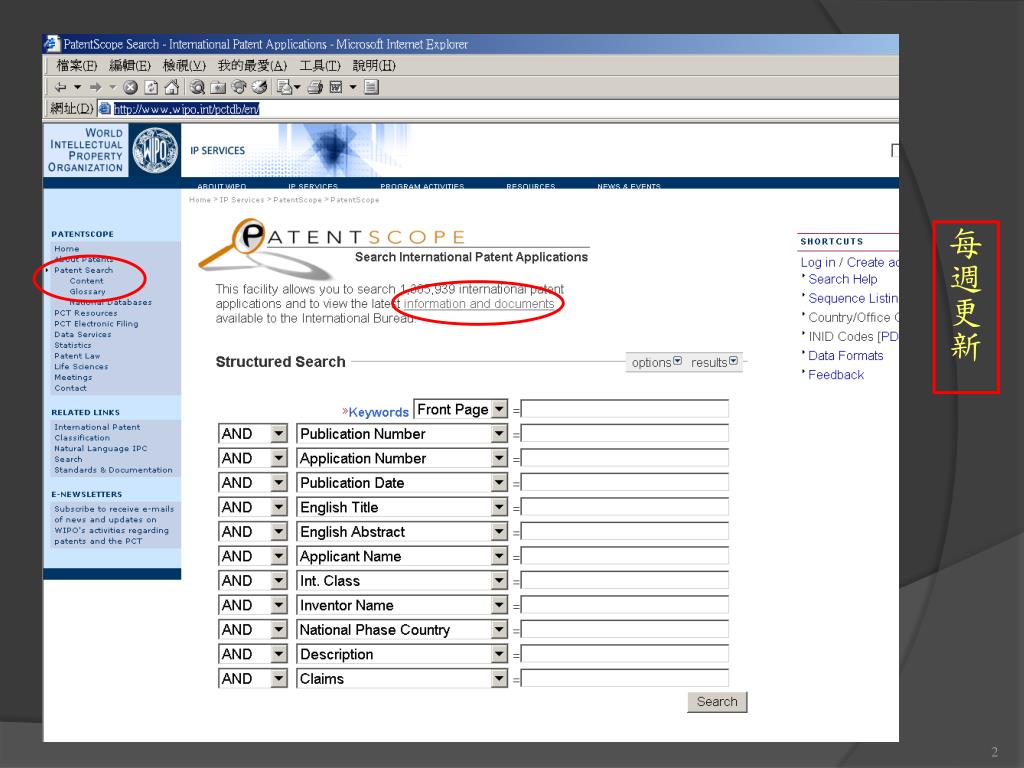Open the Back history dropdown arrow
Screen dimensions: 1024x768
click(77, 87)
